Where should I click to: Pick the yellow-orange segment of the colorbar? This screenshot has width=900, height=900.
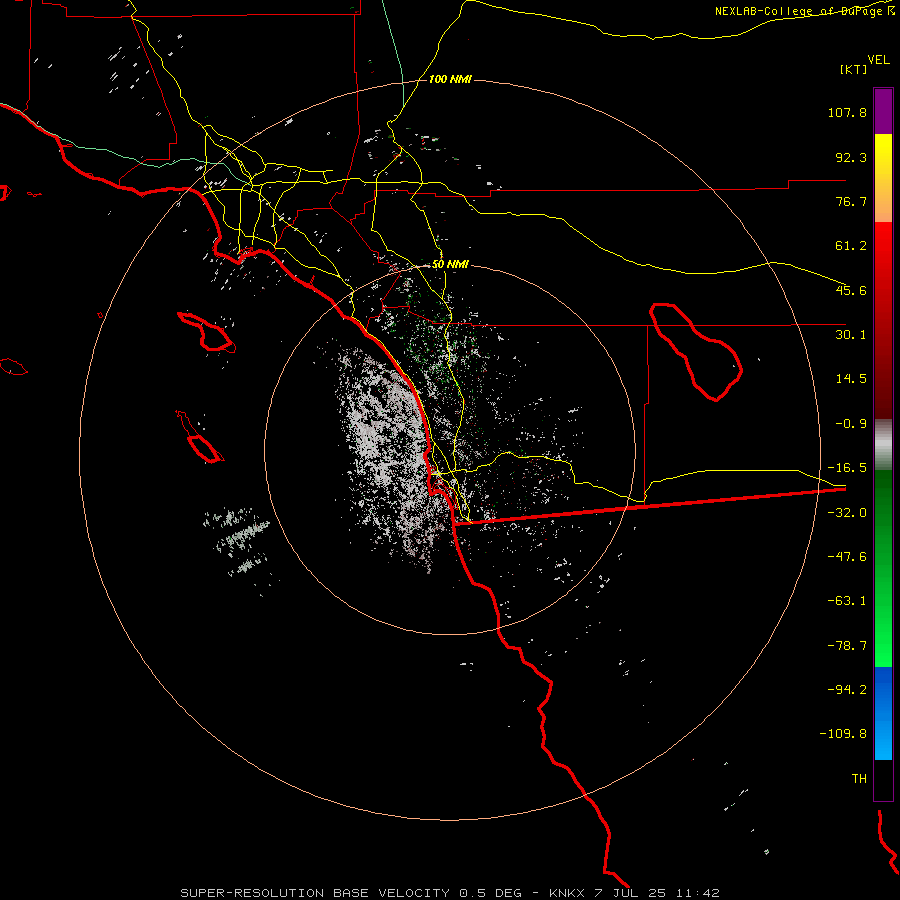883,178
